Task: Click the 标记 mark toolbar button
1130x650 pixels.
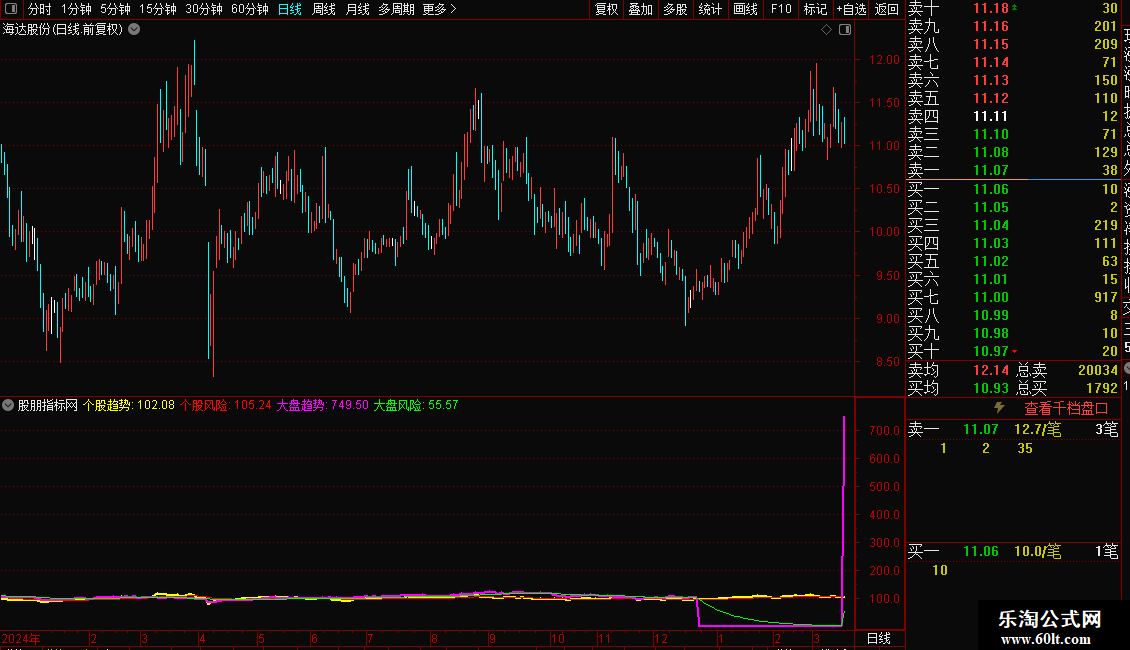Action: [x=815, y=9]
